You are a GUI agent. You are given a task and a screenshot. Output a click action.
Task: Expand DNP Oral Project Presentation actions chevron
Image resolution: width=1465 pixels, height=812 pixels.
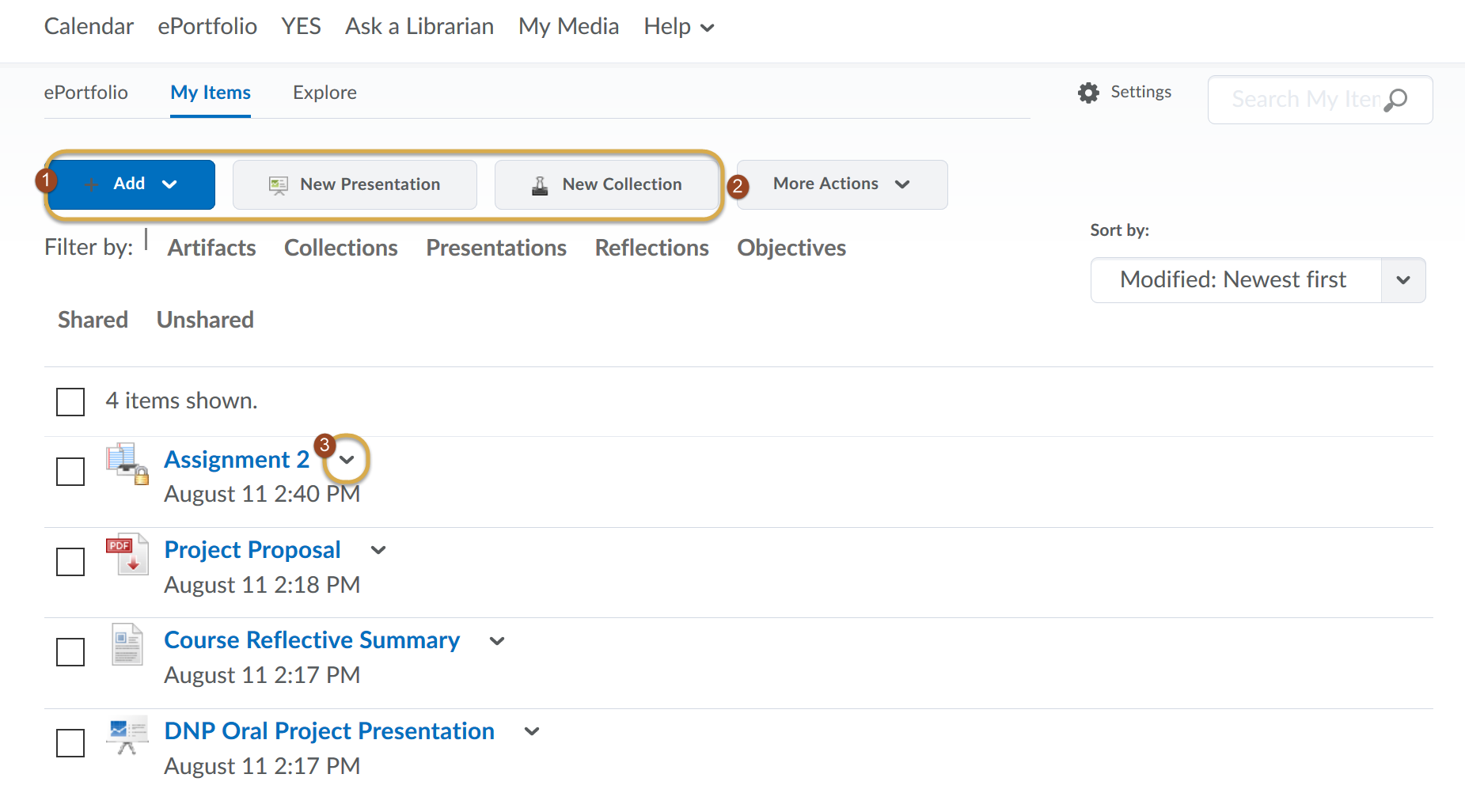[532, 731]
